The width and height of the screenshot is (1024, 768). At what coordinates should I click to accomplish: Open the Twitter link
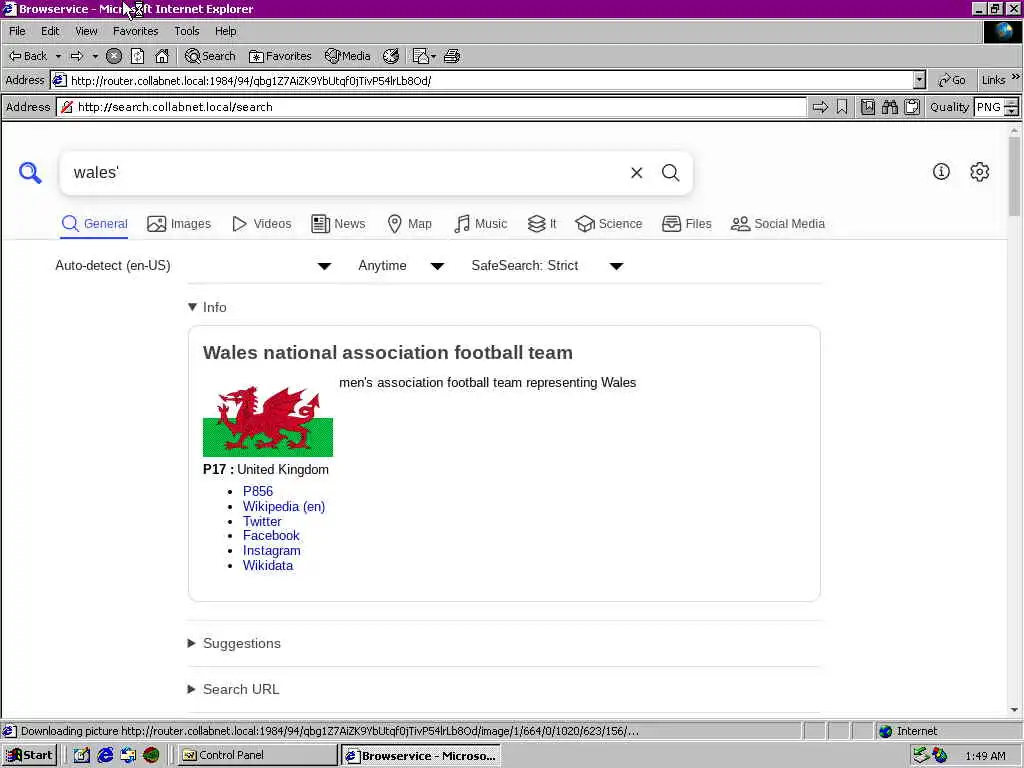(262, 521)
